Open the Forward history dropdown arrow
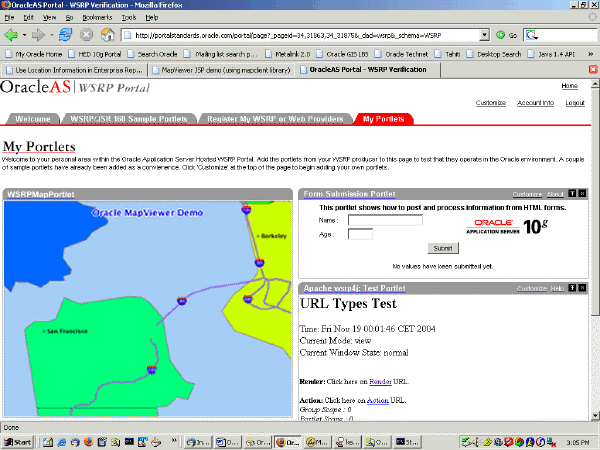The height and width of the screenshot is (450, 600). (x=52, y=35)
